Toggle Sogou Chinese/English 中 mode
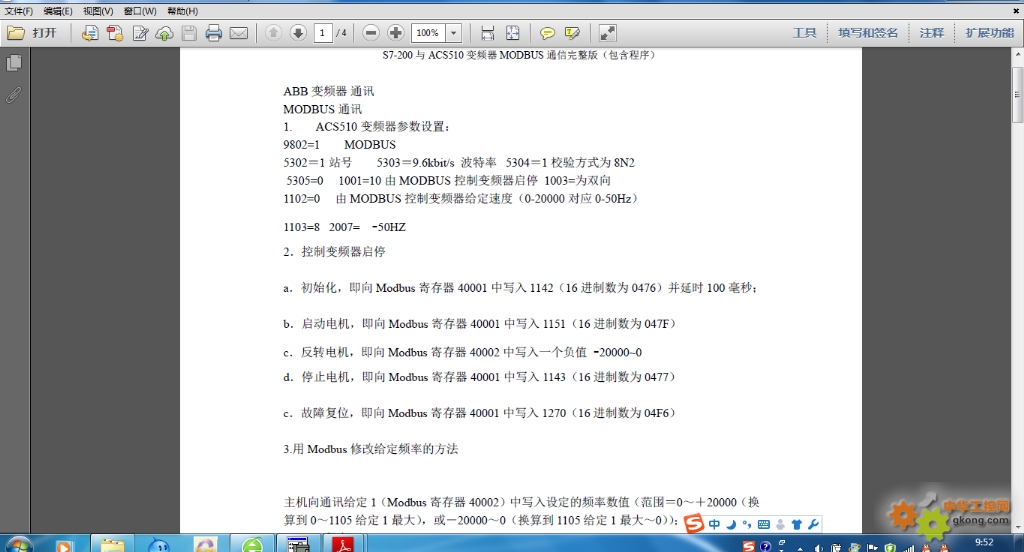Viewport: 1024px width, 552px height. pos(714,524)
